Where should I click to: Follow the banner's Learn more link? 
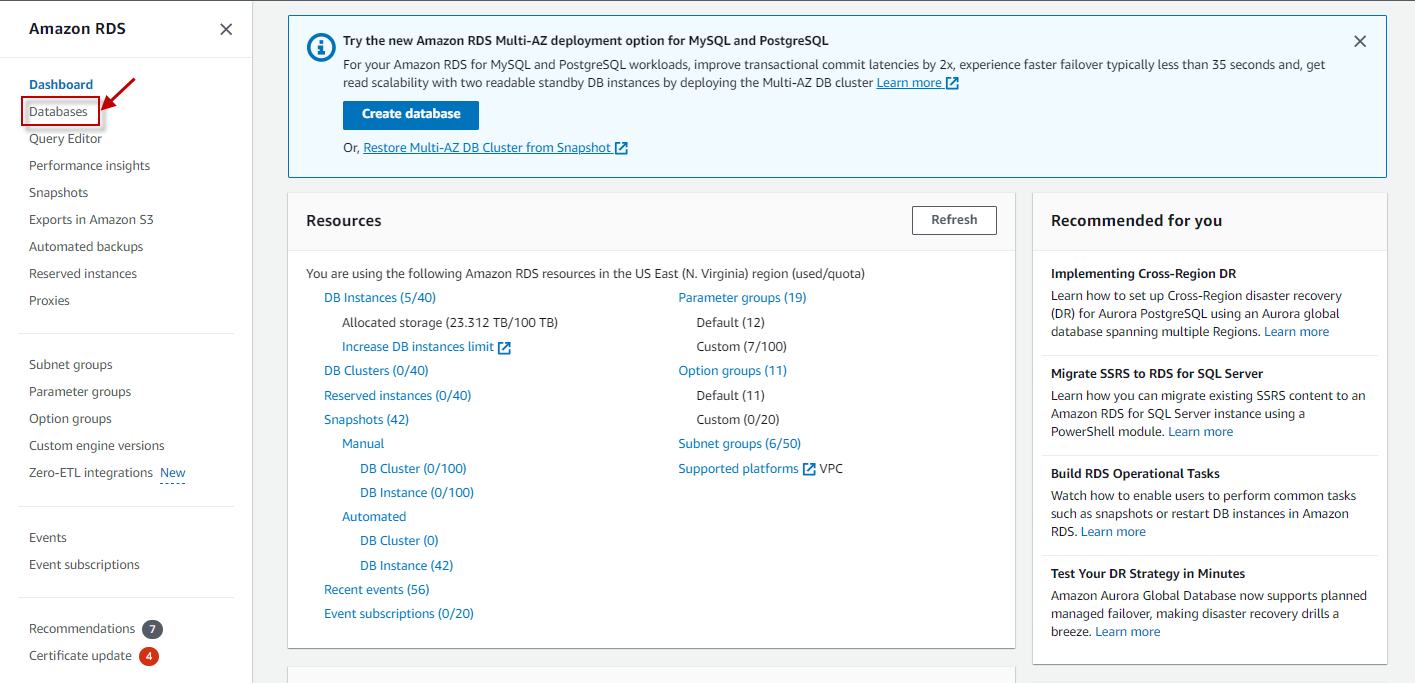pyautogui.click(x=909, y=83)
